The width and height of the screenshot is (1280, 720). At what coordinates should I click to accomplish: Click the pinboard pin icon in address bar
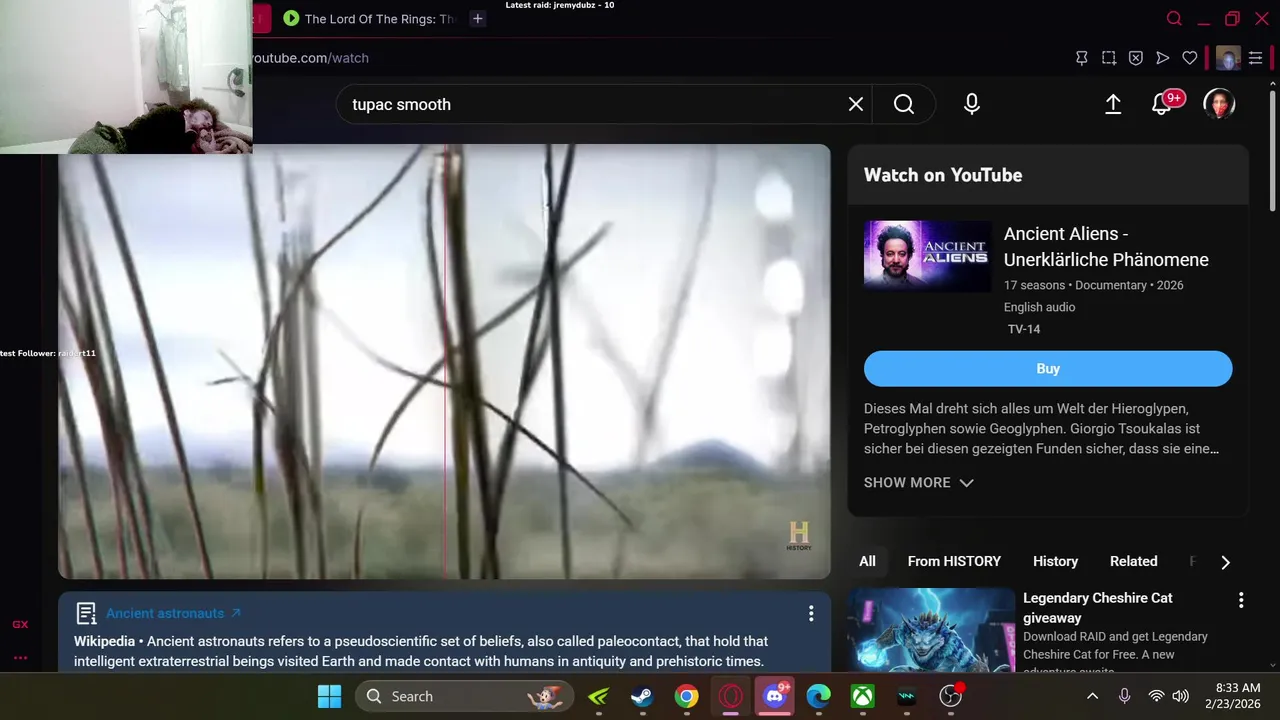click(x=1082, y=58)
